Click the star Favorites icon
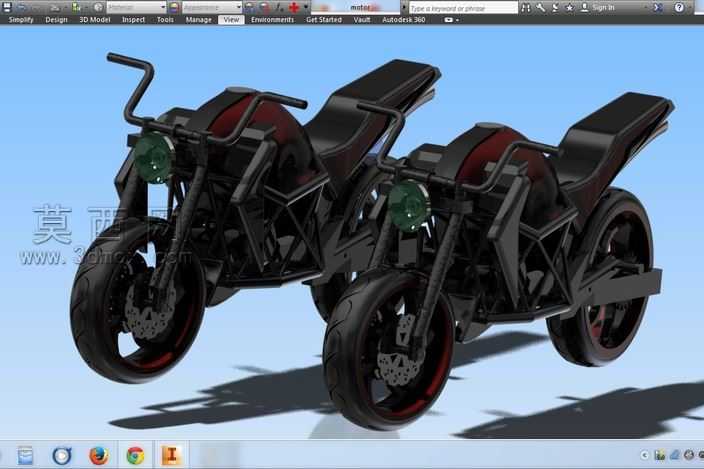This screenshot has height=469, width=704. [570, 8]
